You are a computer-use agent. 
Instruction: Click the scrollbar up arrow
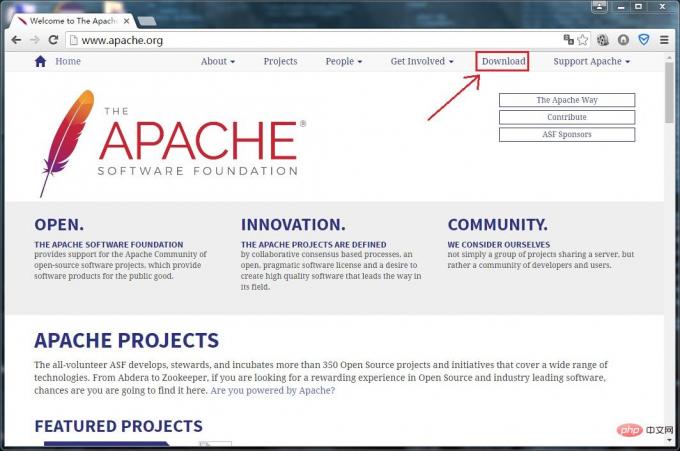click(x=669, y=56)
